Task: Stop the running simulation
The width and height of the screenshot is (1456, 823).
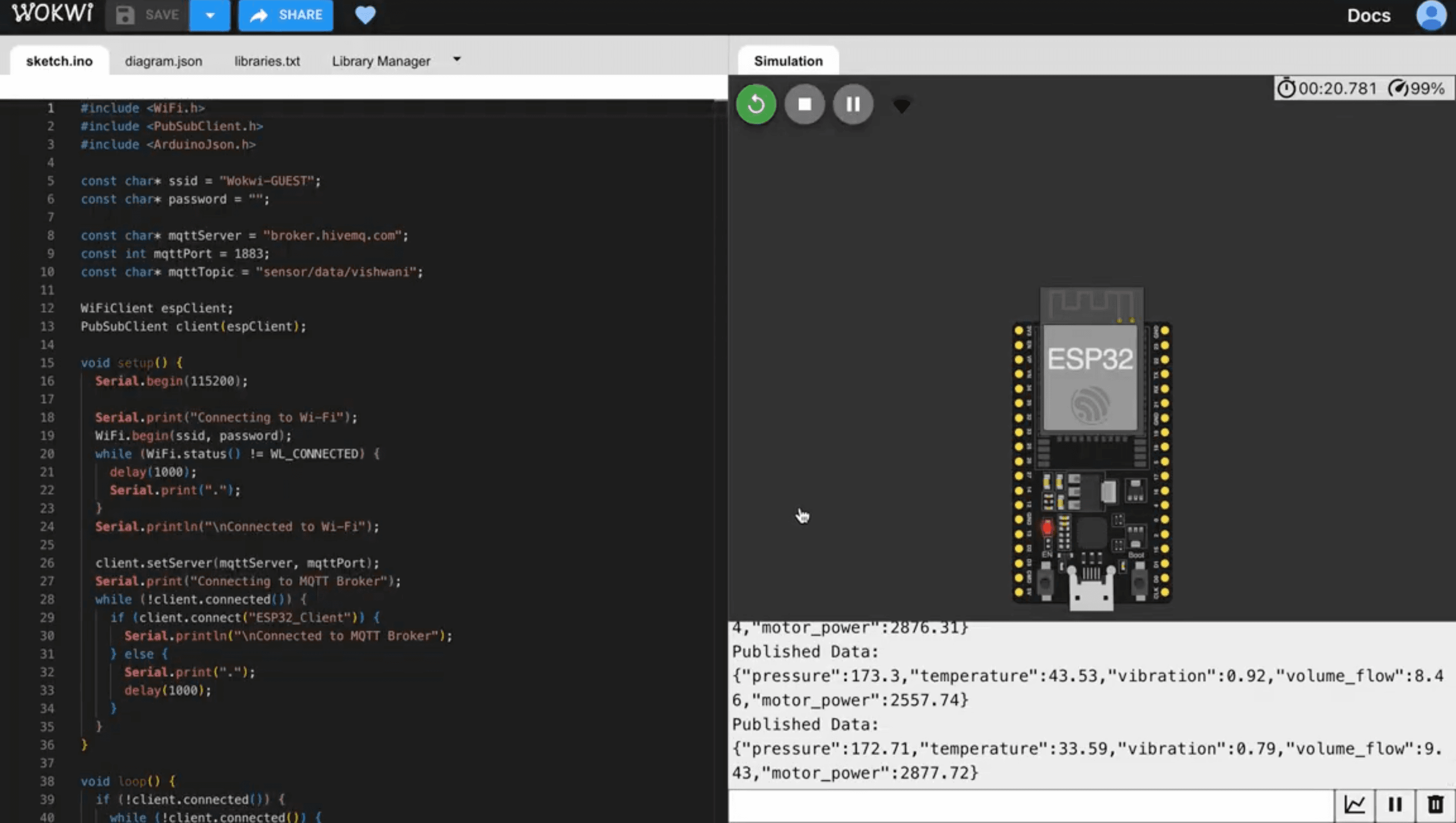Action: (x=804, y=105)
